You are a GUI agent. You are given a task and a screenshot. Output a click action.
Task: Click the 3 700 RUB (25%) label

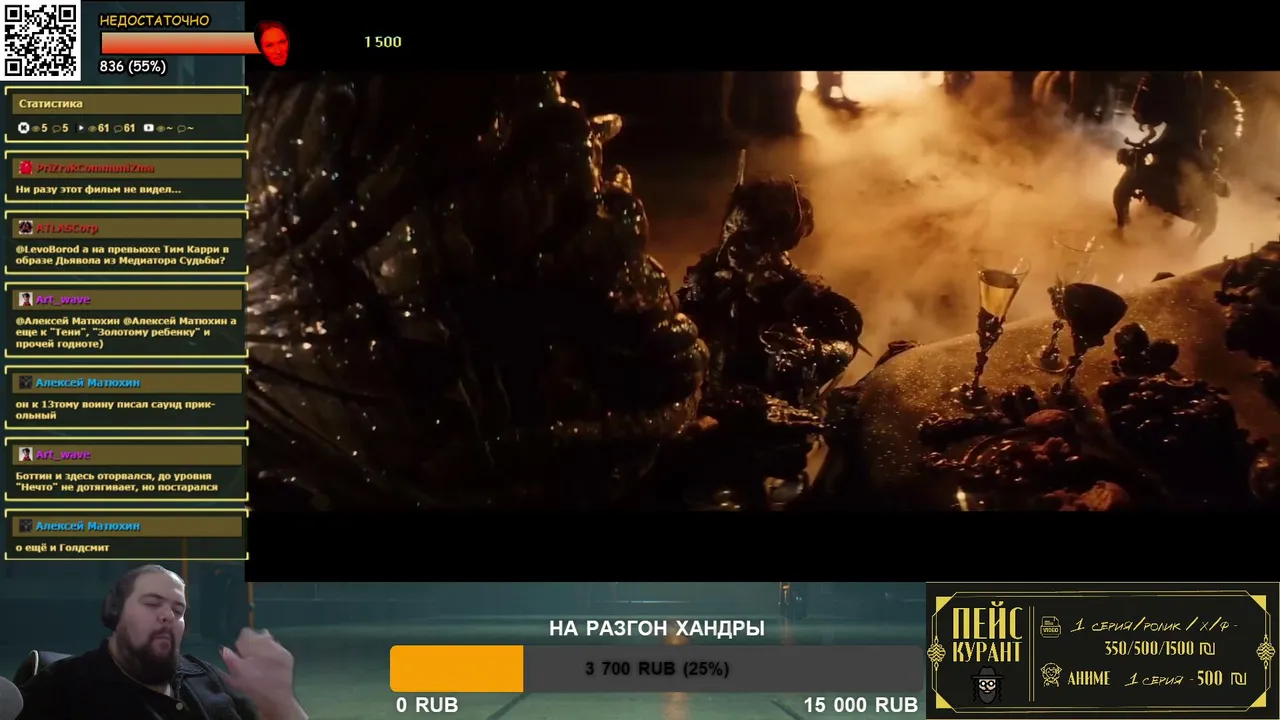click(x=657, y=669)
